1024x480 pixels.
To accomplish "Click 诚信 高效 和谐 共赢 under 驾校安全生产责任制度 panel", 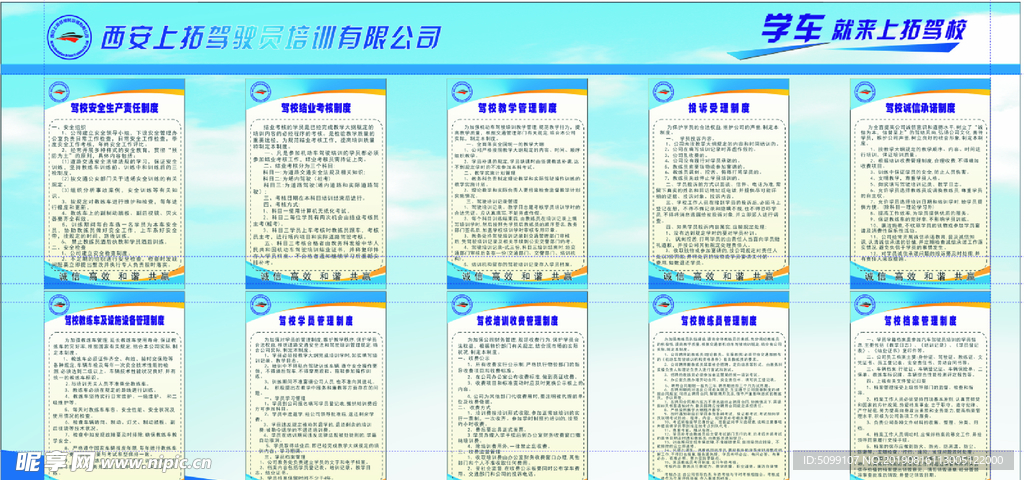I will [x=115, y=277].
